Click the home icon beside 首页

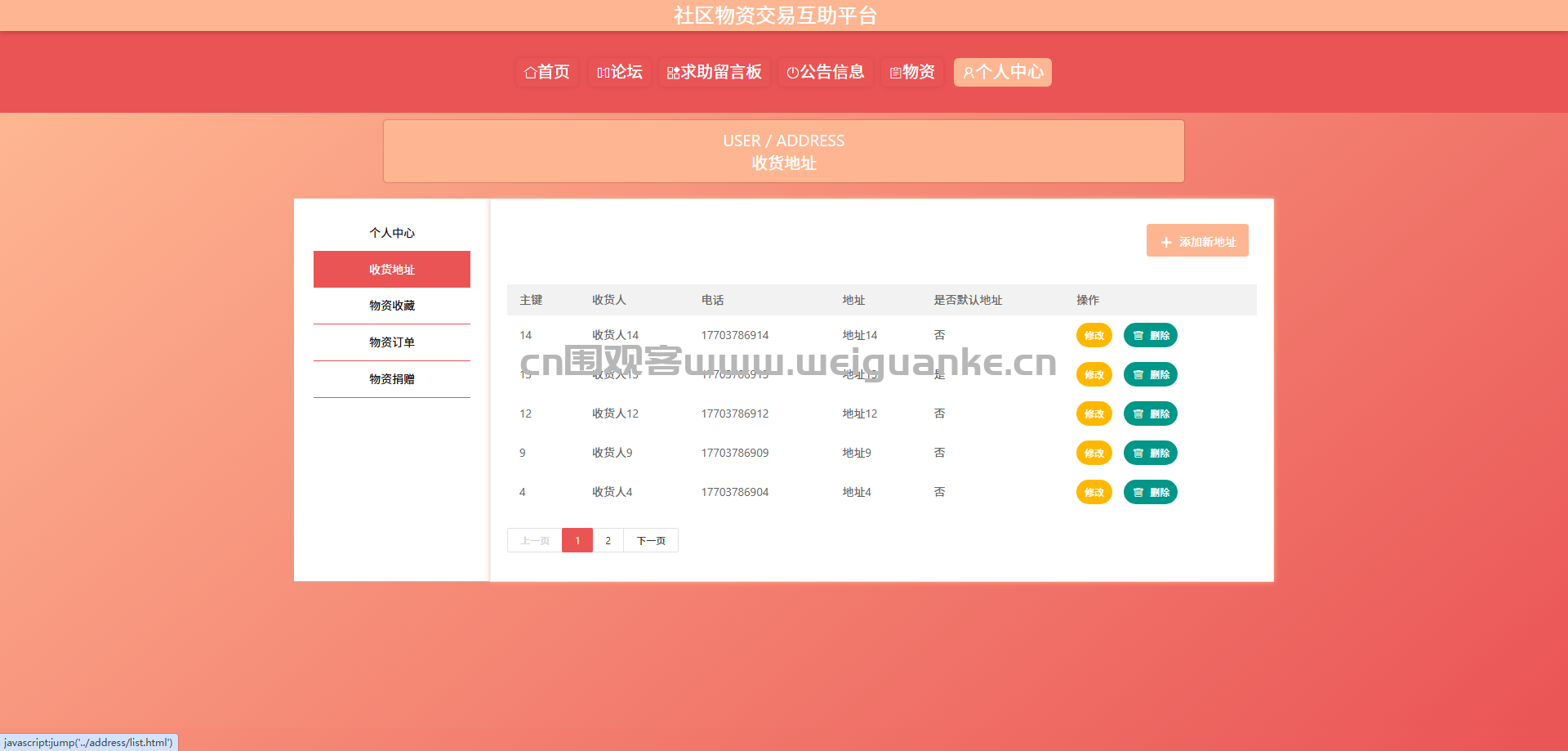(530, 73)
